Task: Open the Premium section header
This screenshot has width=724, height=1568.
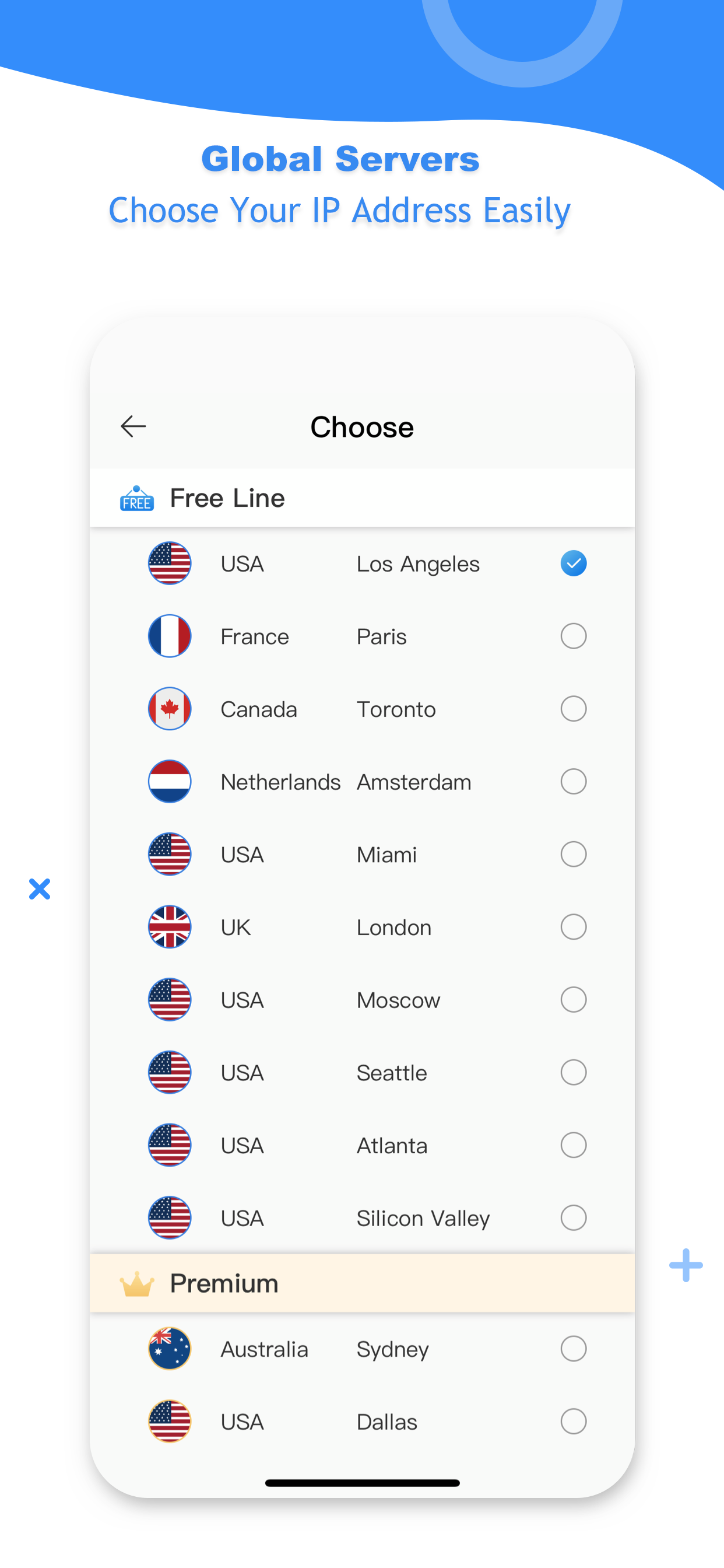Action: (x=362, y=1283)
